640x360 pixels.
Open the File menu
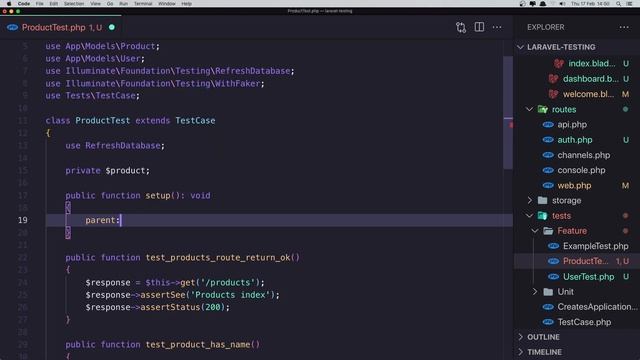point(40,4)
